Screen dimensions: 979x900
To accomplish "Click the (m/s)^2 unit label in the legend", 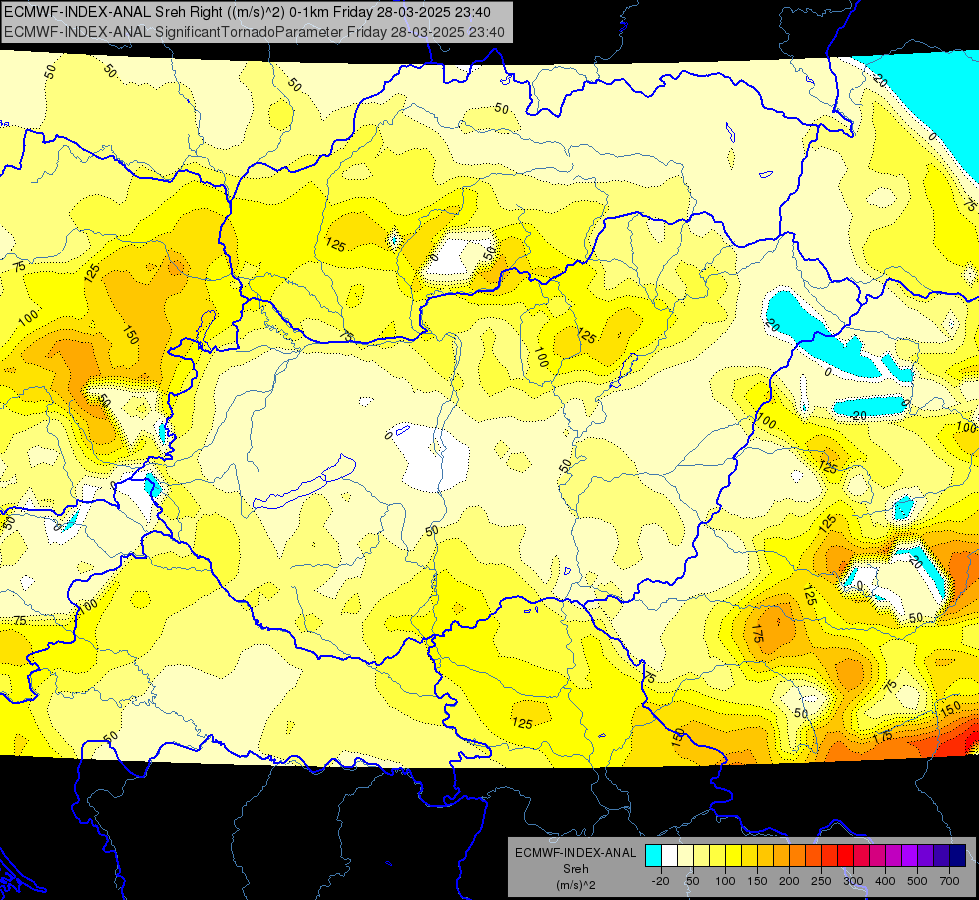I will (x=575, y=885).
